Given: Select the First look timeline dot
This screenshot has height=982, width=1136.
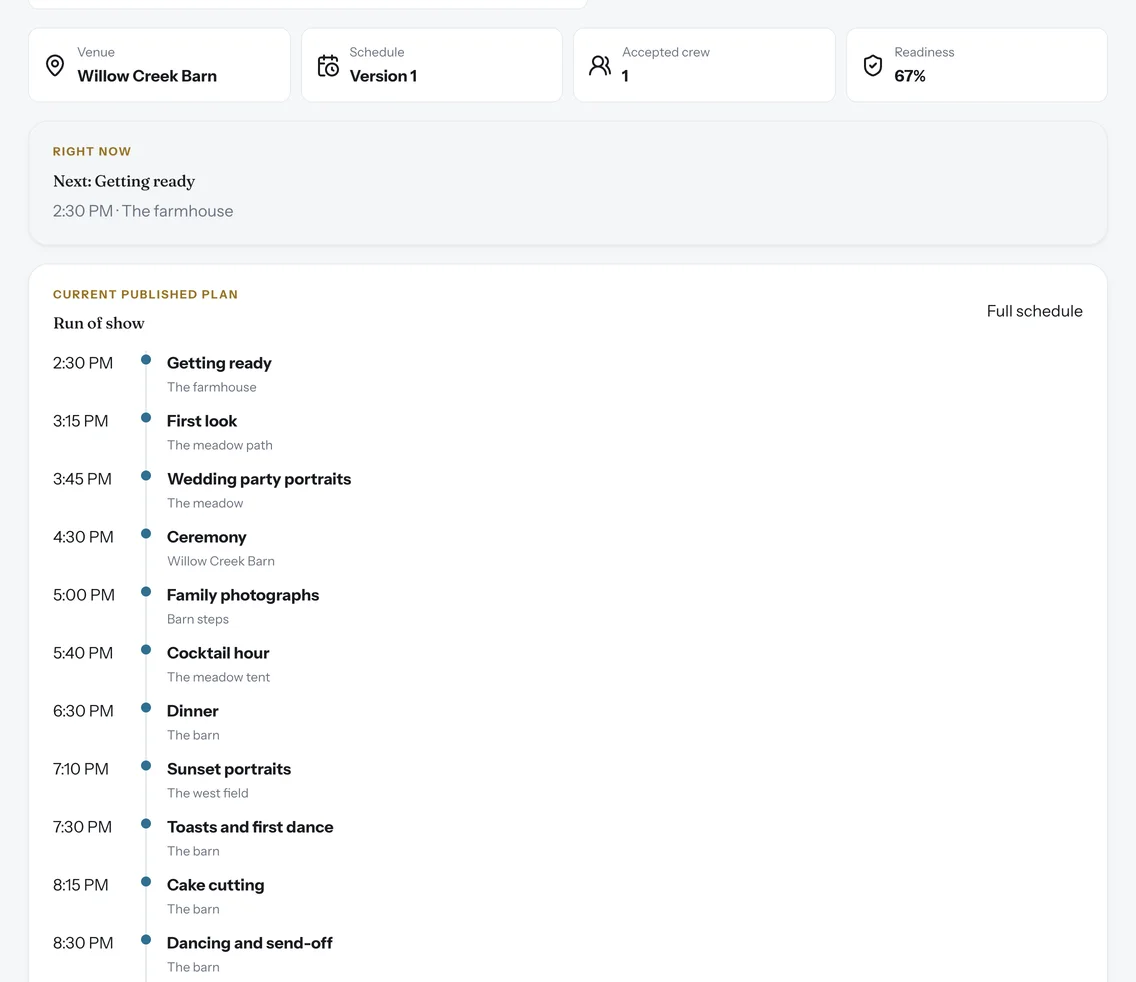Looking at the screenshot, I should click(x=146, y=417).
